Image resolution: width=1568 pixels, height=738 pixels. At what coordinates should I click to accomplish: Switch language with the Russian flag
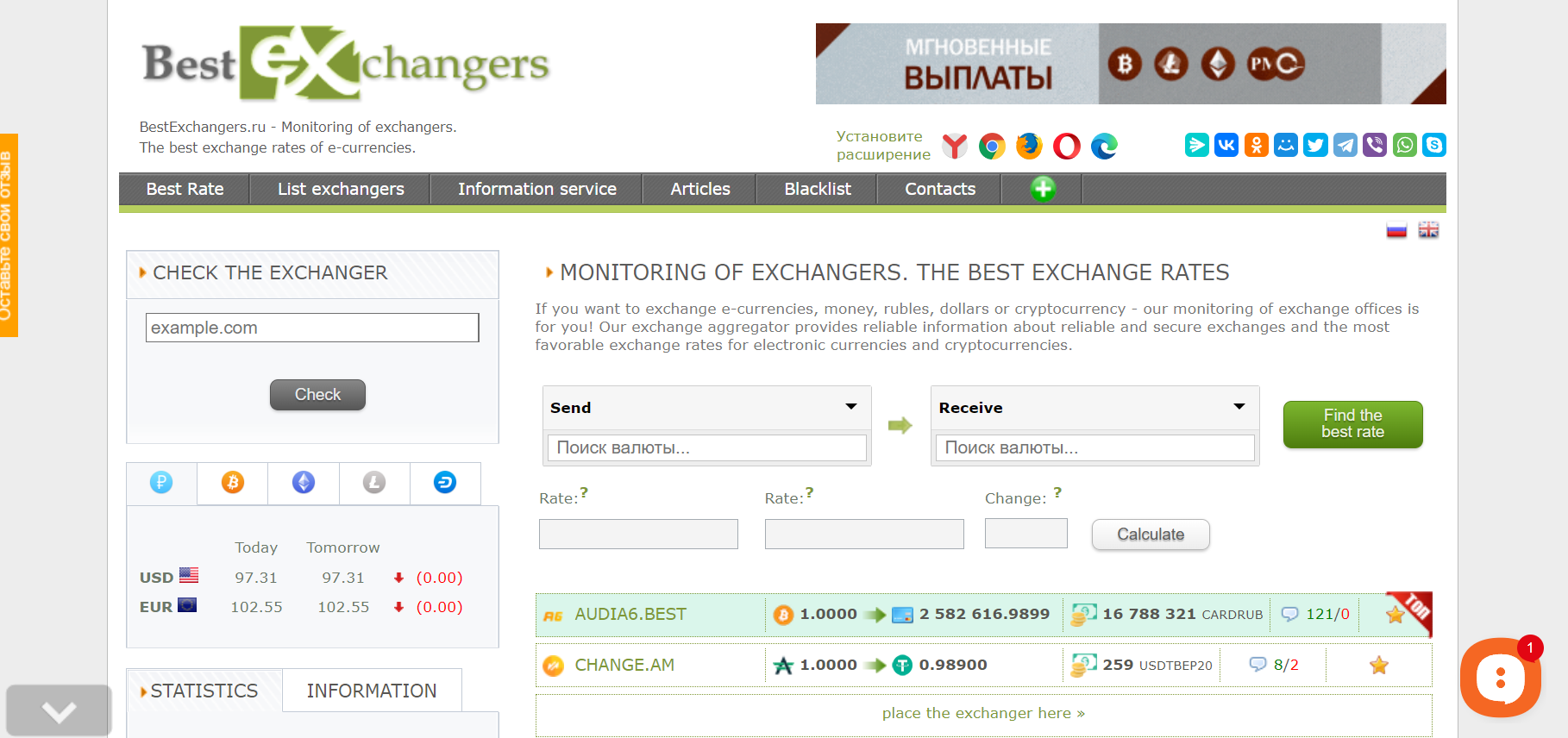pyautogui.click(x=1396, y=230)
